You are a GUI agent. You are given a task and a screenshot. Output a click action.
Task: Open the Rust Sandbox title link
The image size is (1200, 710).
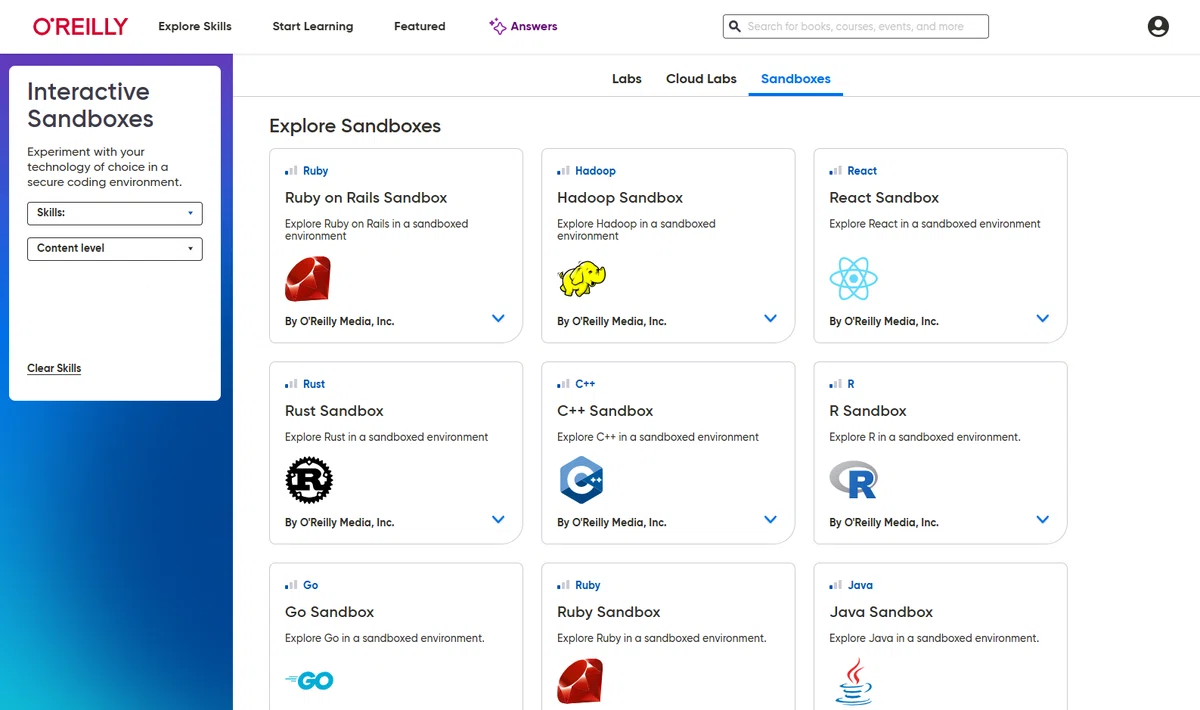[x=334, y=411]
